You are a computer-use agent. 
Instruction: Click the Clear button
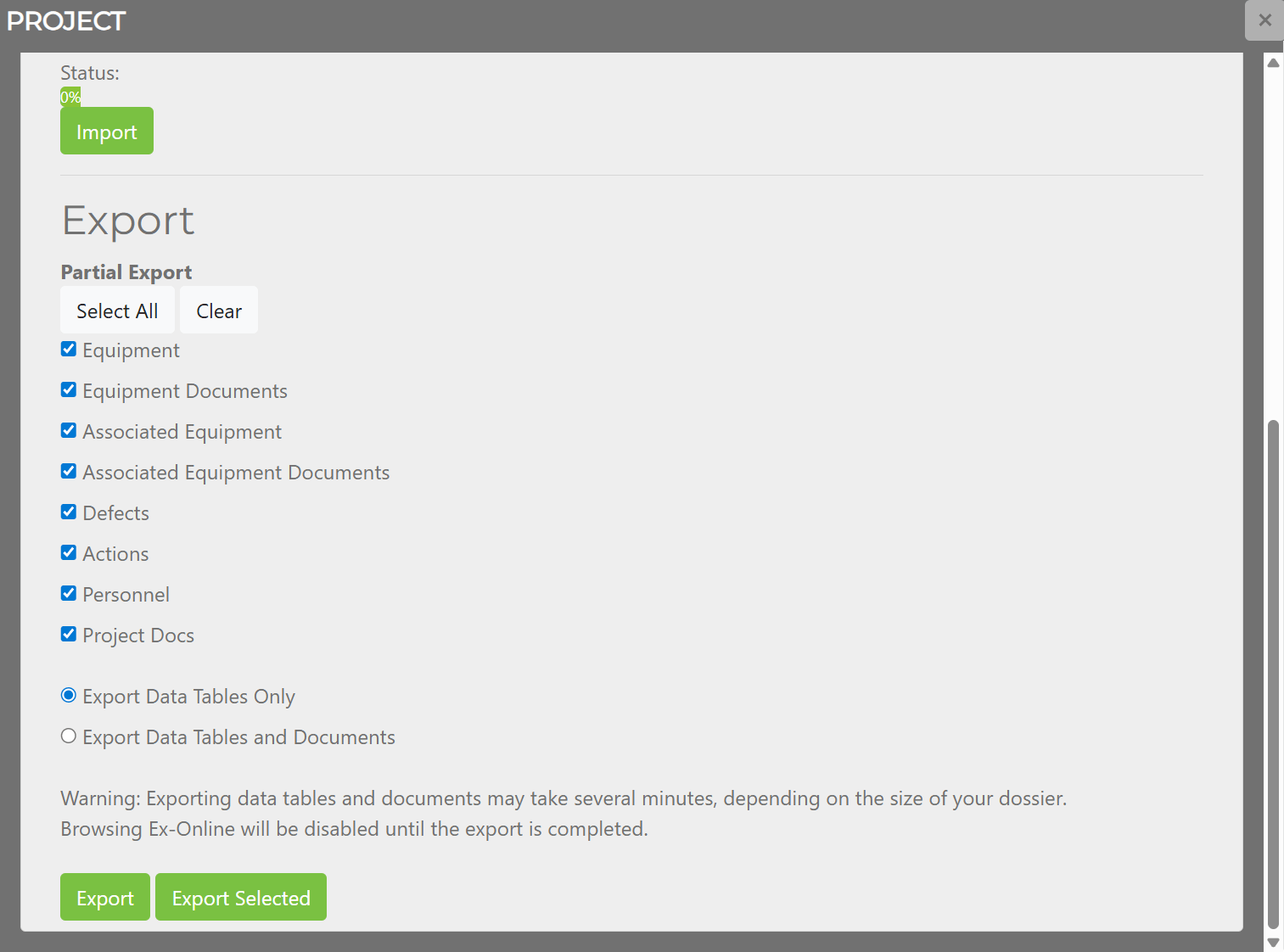pyautogui.click(x=219, y=310)
